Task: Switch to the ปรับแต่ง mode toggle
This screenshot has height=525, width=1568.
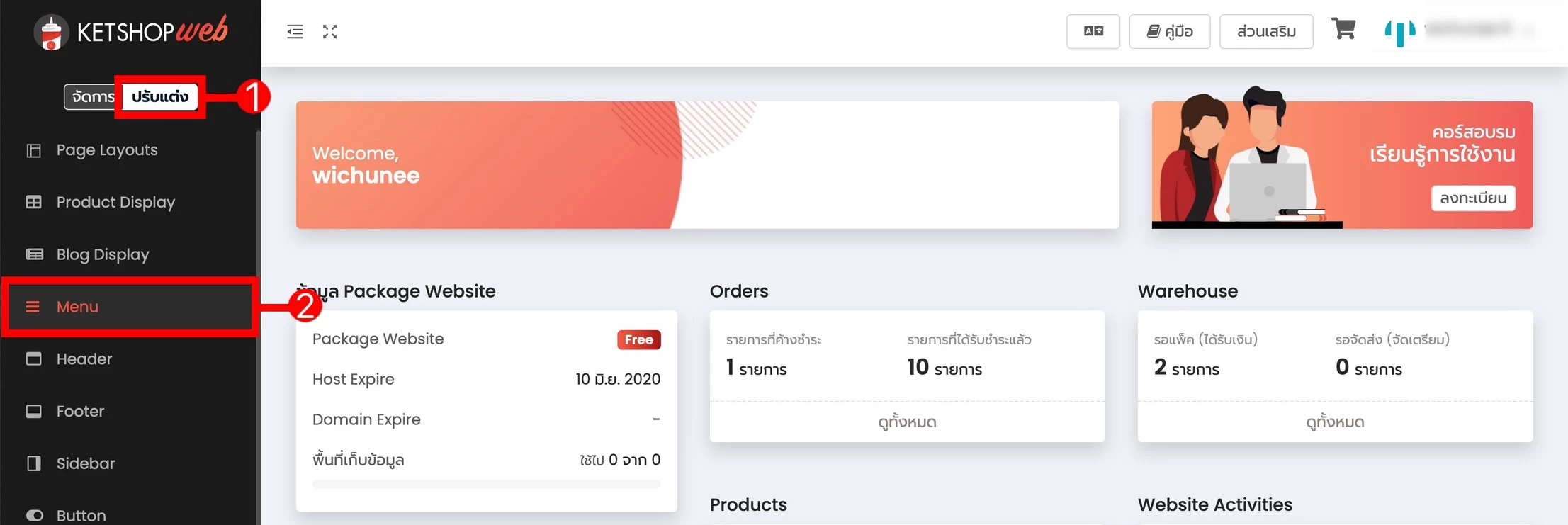Action: (x=160, y=97)
